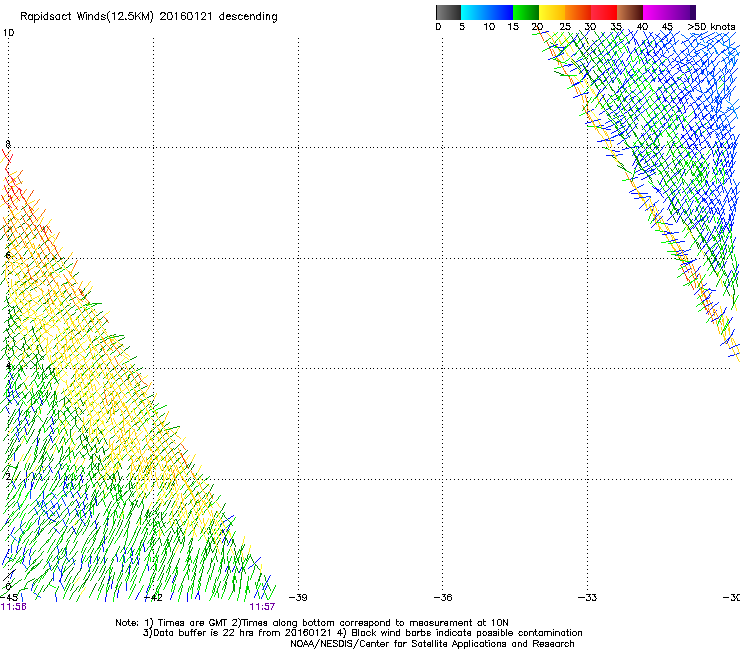Click the '35' legend scale number
The image size is (740, 650).
[616, 27]
